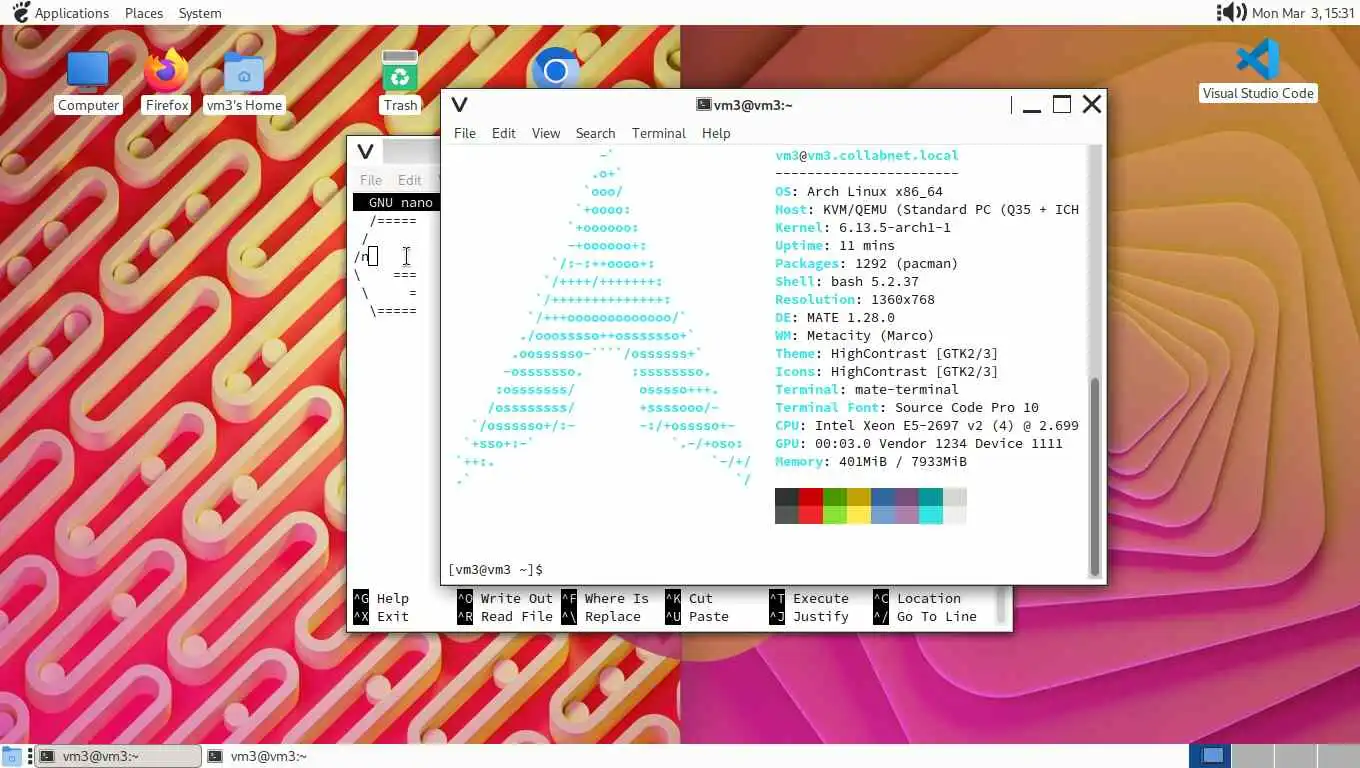Open the Trash desktop icon
1360x768 pixels.
click(x=400, y=83)
